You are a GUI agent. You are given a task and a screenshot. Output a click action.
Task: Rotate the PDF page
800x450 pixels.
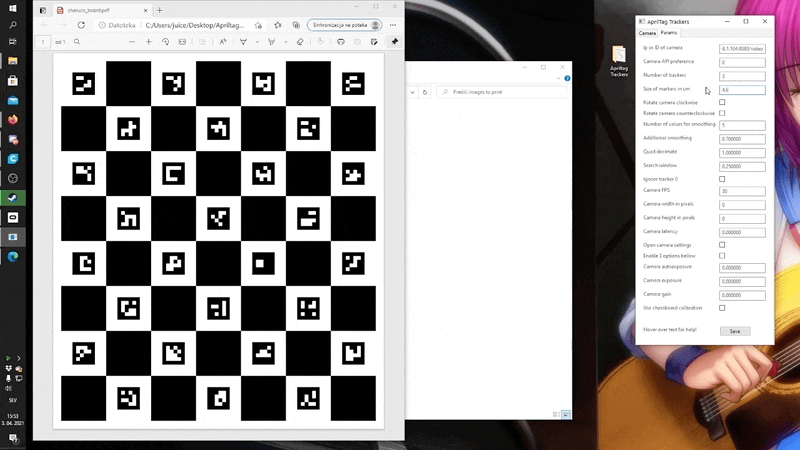(x=165, y=42)
